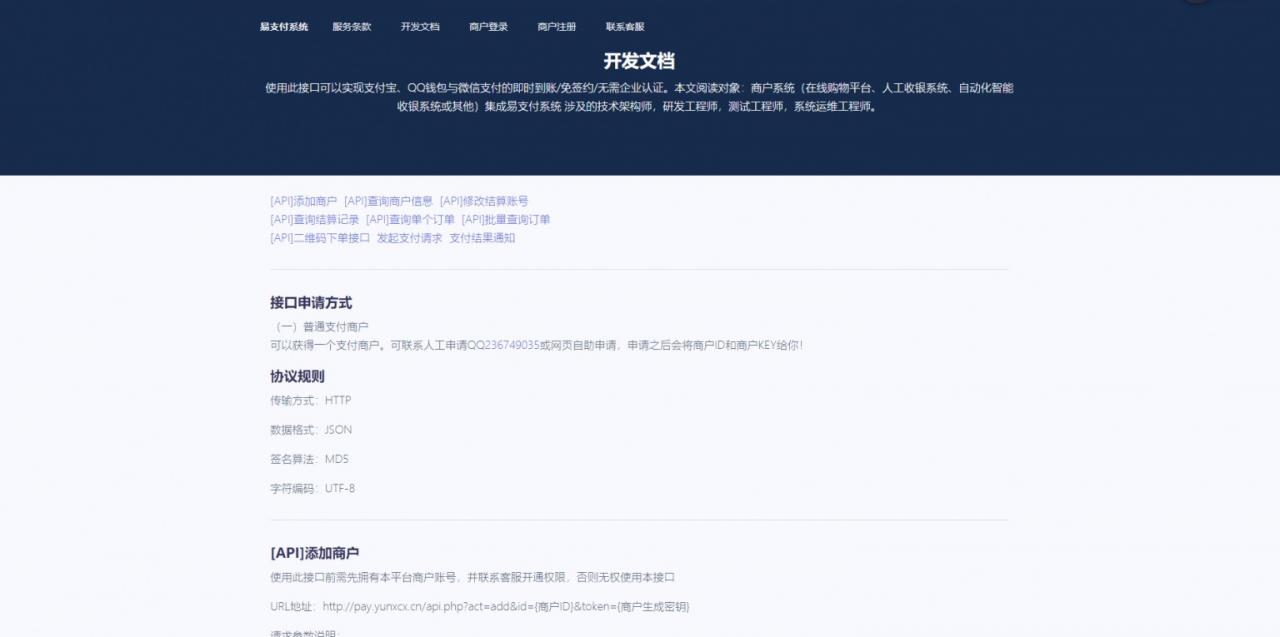Select 开发文档 in the navigation bar

[420, 27]
